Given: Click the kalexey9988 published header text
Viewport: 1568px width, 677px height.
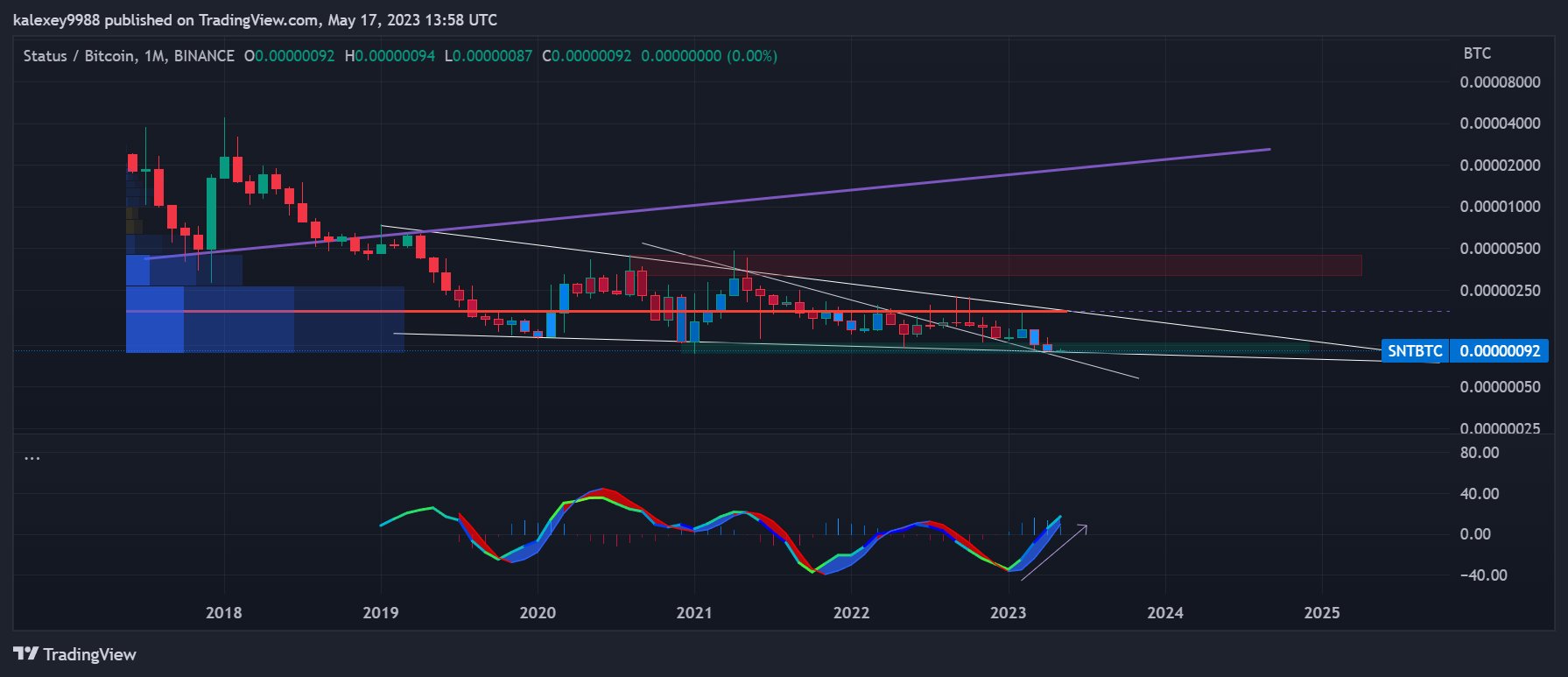Looking at the screenshot, I should pos(255,20).
